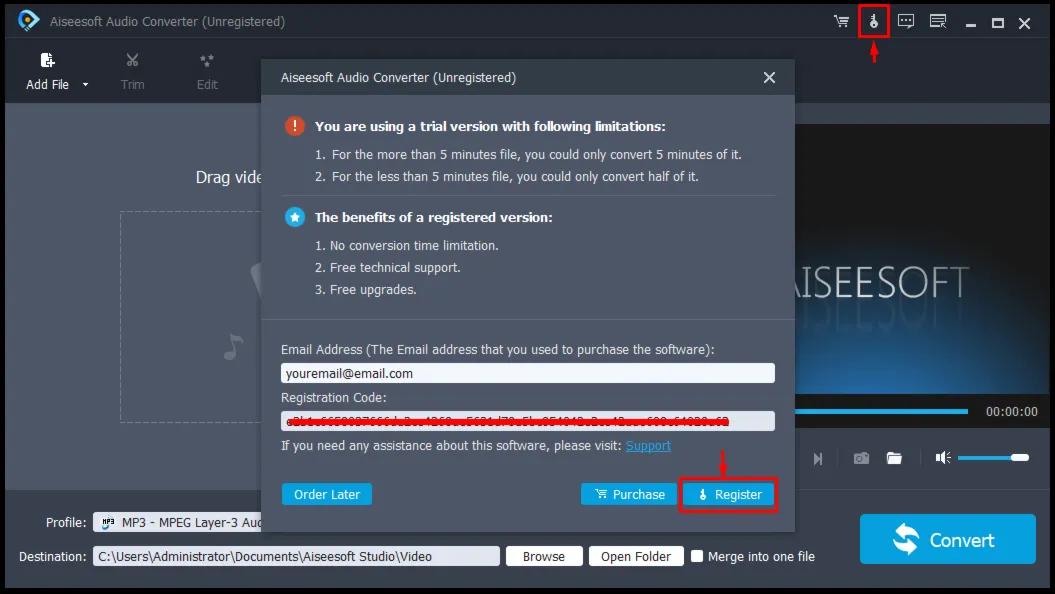Viewport: 1055px width, 594px height.
Task: Enable Merge into one file checkbox
Action: point(697,556)
